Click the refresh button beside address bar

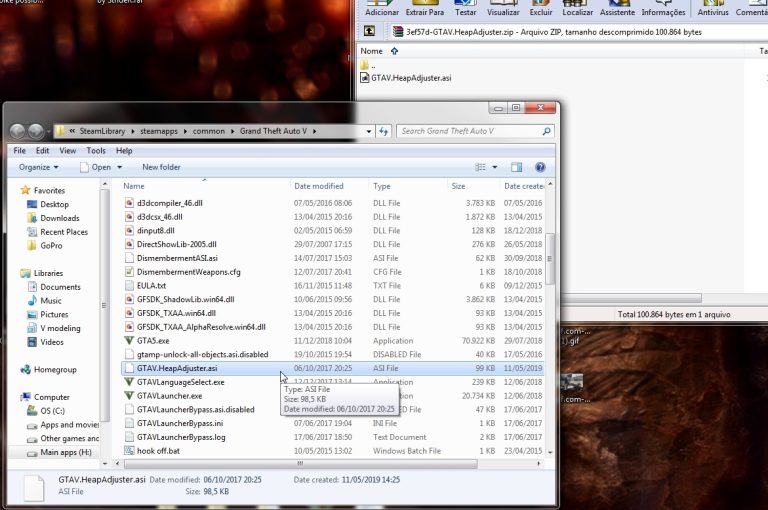tap(383, 131)
